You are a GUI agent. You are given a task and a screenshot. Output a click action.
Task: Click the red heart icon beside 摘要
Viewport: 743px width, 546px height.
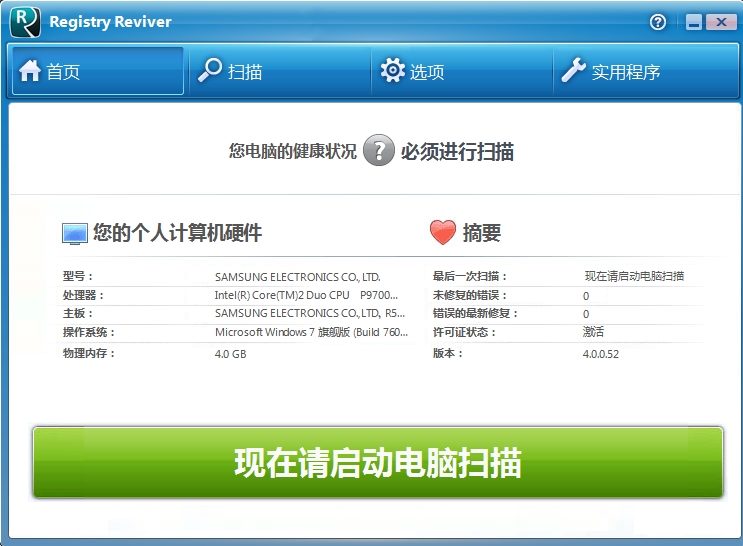pos(443,232)
